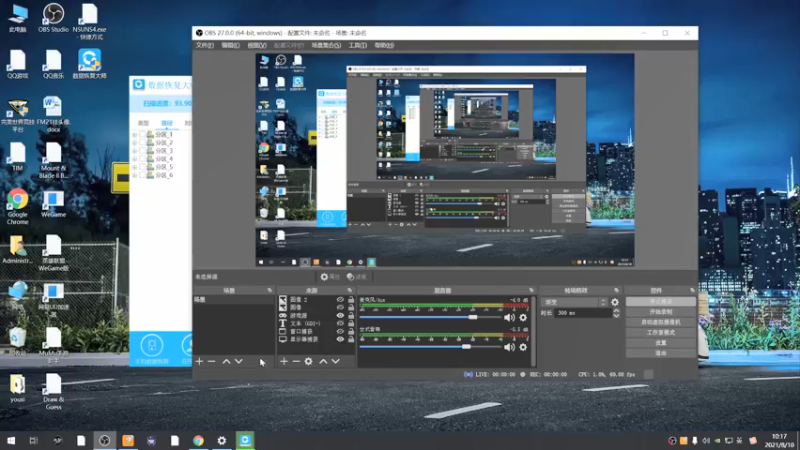Open the QQ音乐 desktop shortcut
This screenshot has width=800, height=450.
53,64
